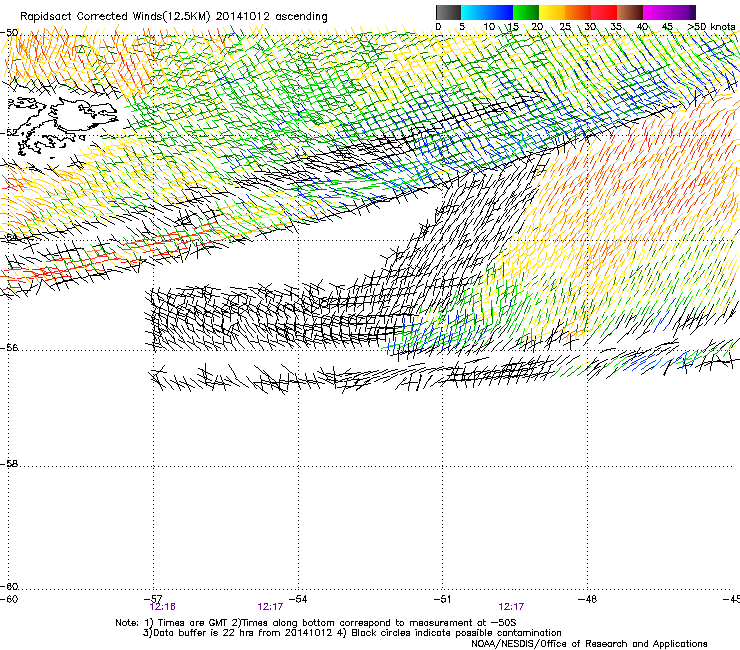
Task: Click the magenta 40–45 knots legend segment
Action: [656, 12]
